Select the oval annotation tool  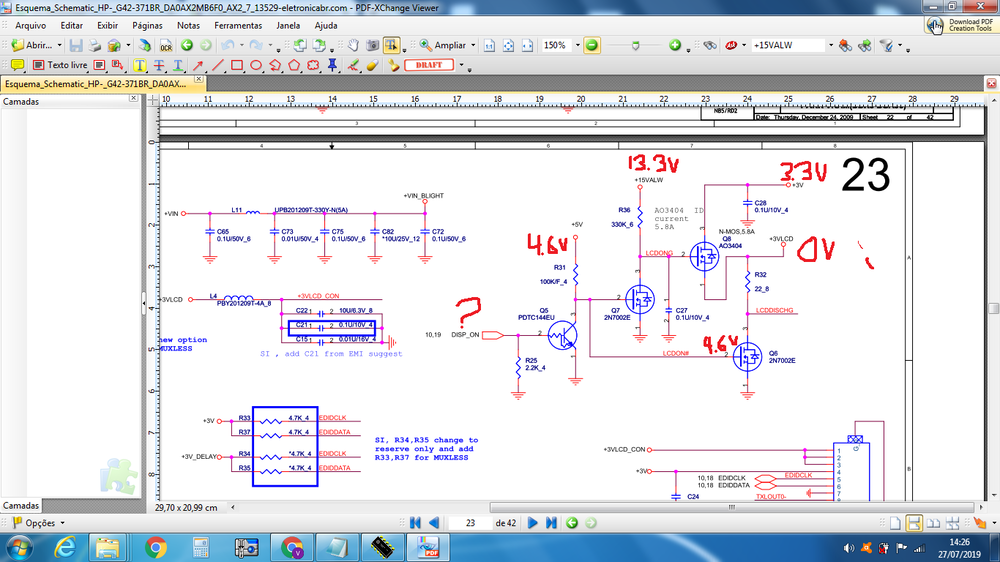pyautogui.click(x=256, y=65)
